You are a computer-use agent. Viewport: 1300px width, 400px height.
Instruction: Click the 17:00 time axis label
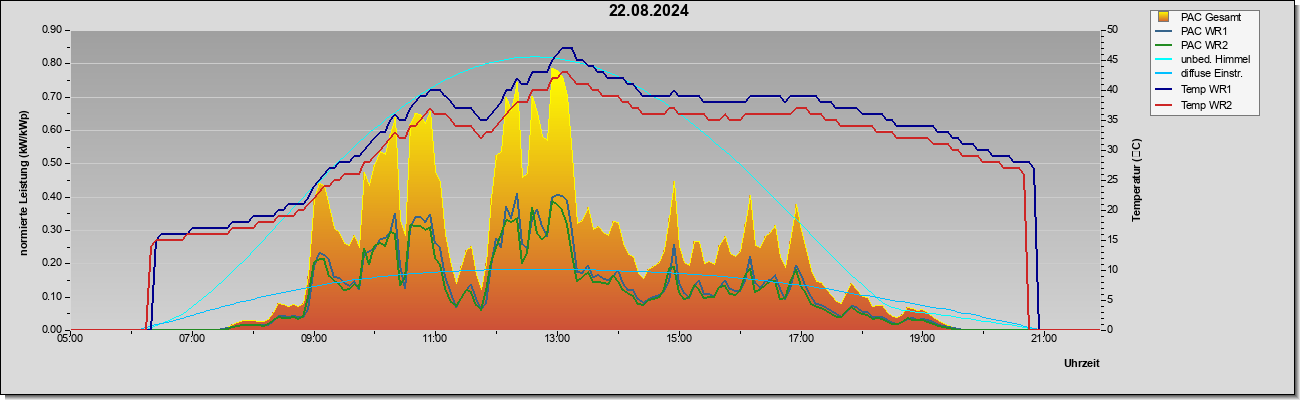click(800, 339)
